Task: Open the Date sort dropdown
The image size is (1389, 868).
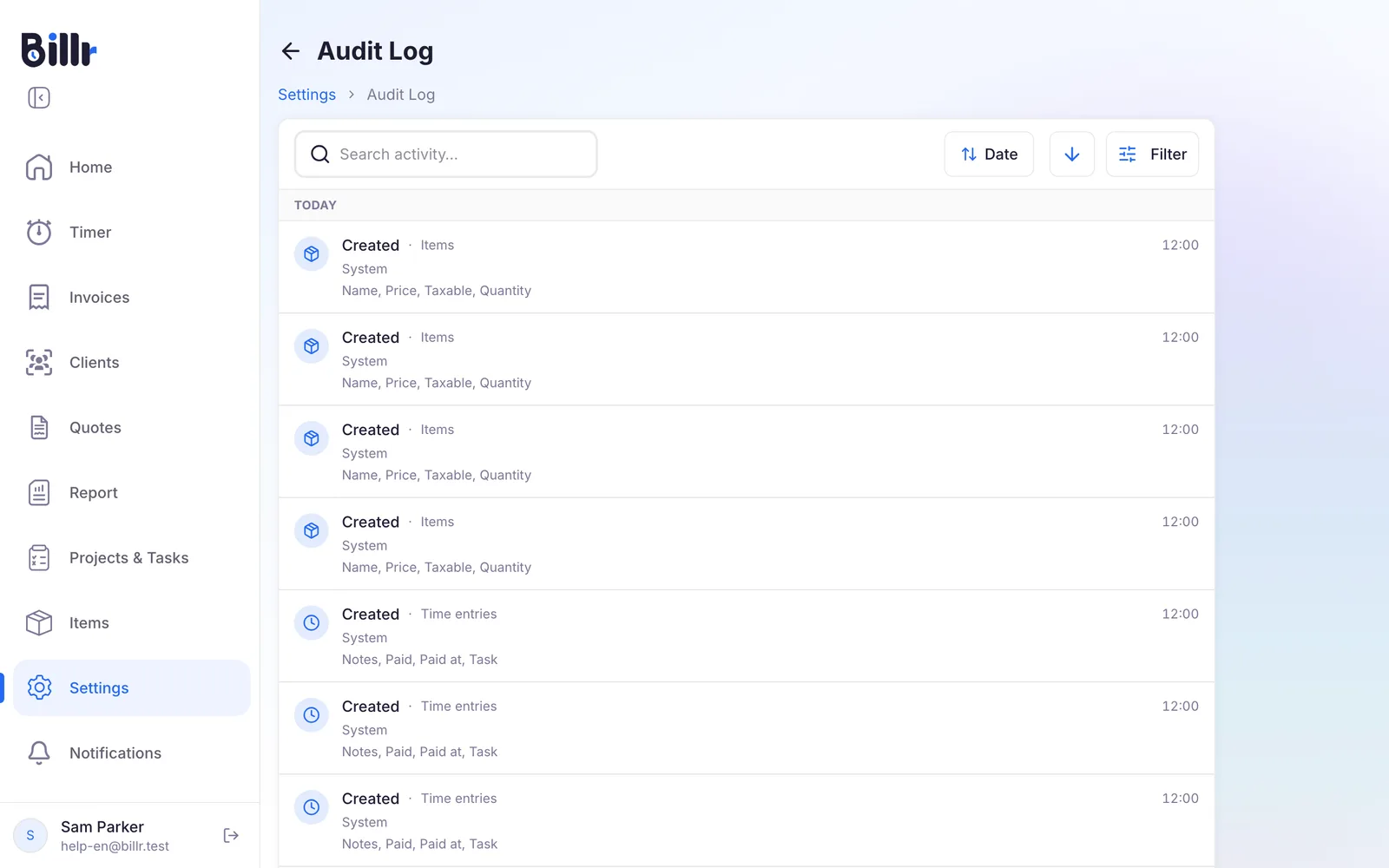Action: point(989,155)
